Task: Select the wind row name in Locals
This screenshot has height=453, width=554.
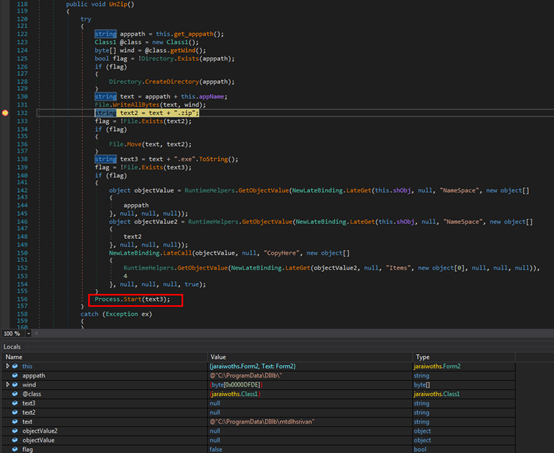Action: tap(29, 384)
